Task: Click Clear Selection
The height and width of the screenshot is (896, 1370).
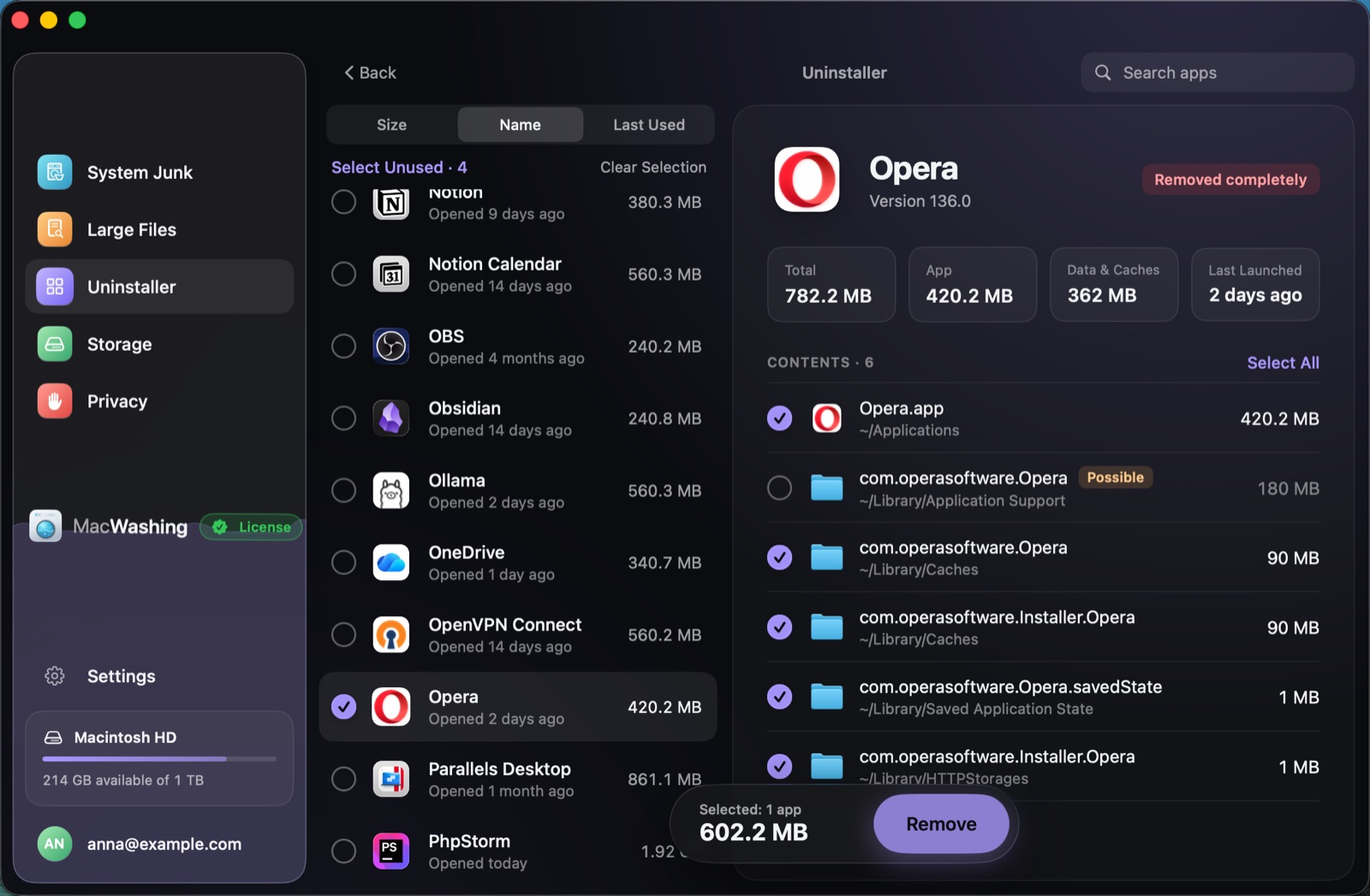Action: [x=653, y=167]
